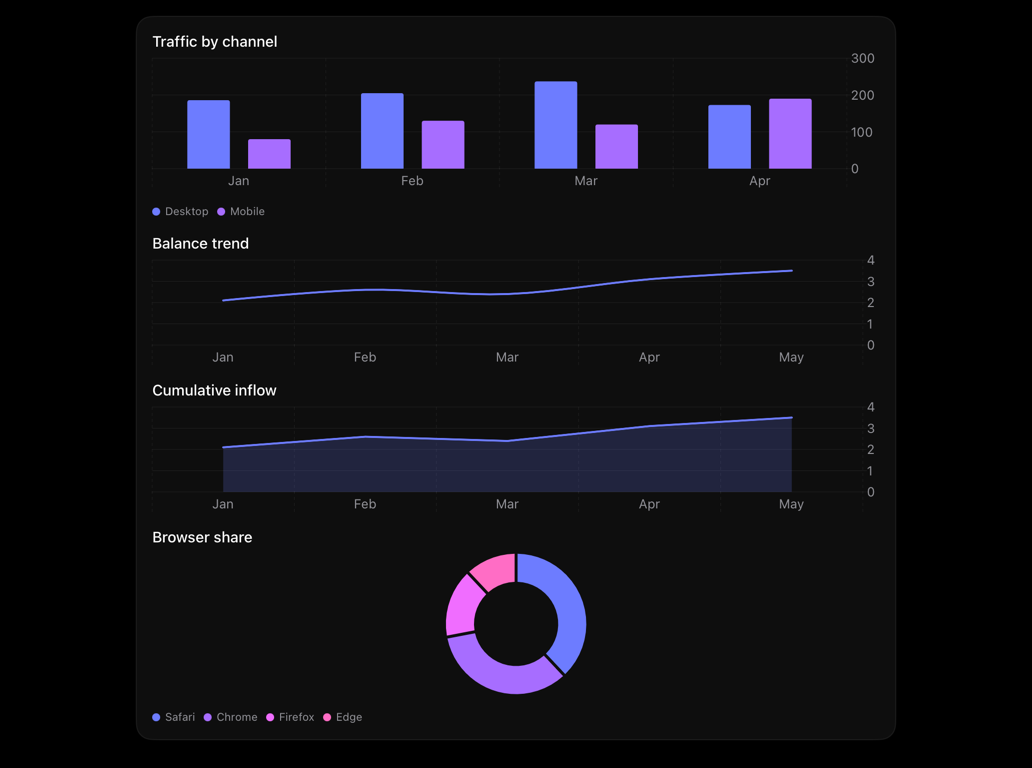Click the Jan Mobile bar
Screen dimensions: 1032x768
269,154
